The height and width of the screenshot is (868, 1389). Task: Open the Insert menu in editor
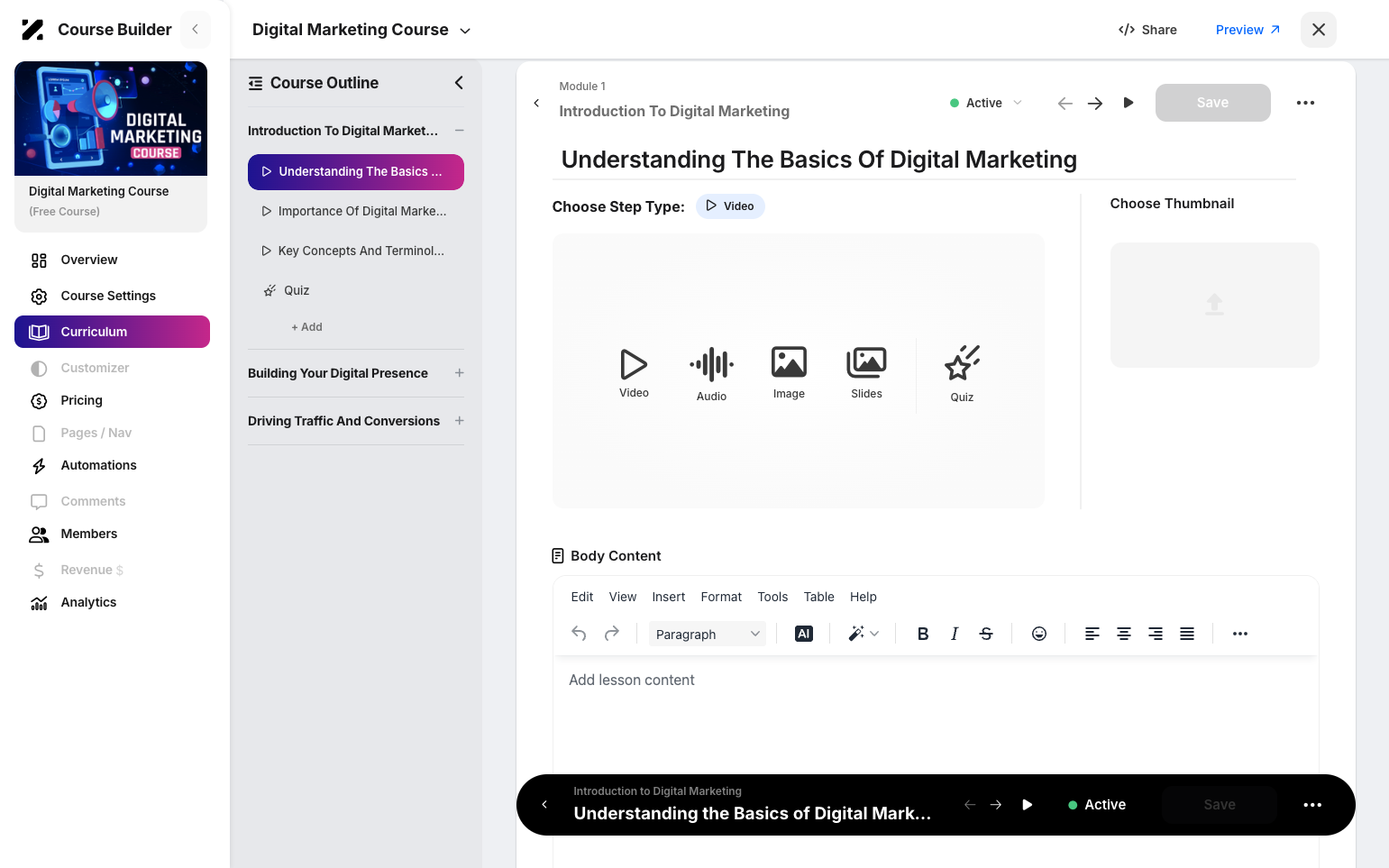point(668,597)
